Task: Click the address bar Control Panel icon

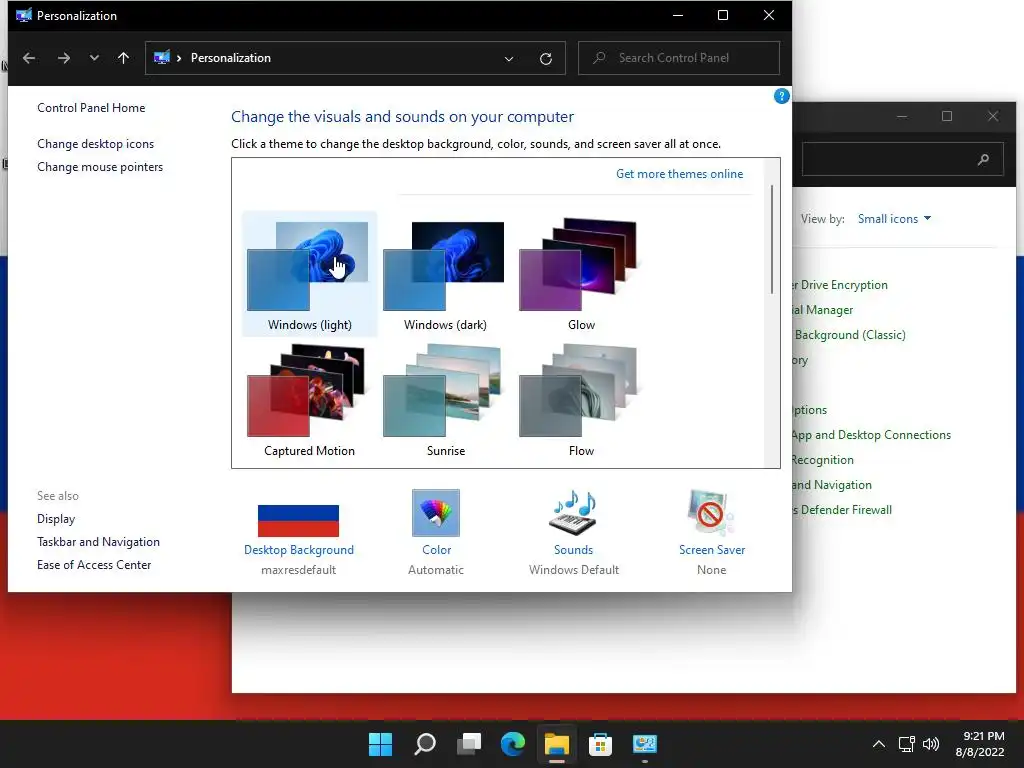Action: pos(162,58)
